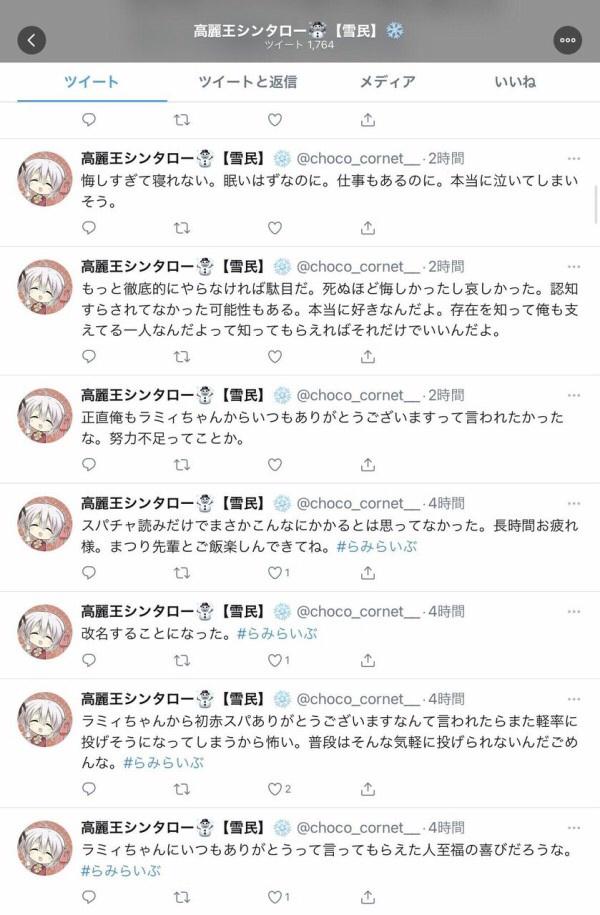600x915 pixels.
Task: Expand options for the 正直俺も tweet
Action: [x=574, y=396]
